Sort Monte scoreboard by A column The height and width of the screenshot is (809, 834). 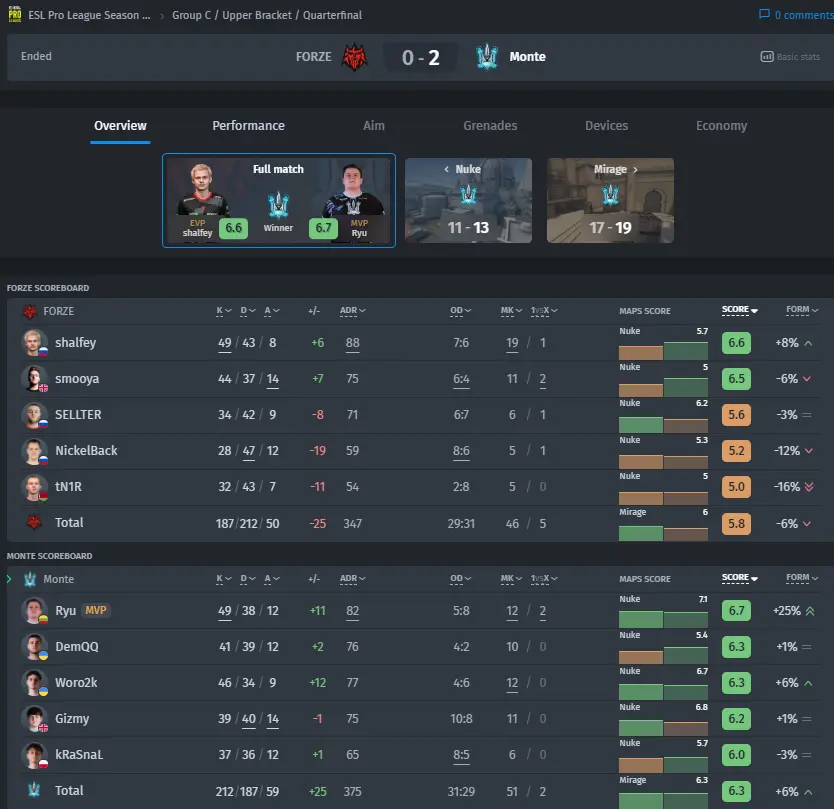272,579
